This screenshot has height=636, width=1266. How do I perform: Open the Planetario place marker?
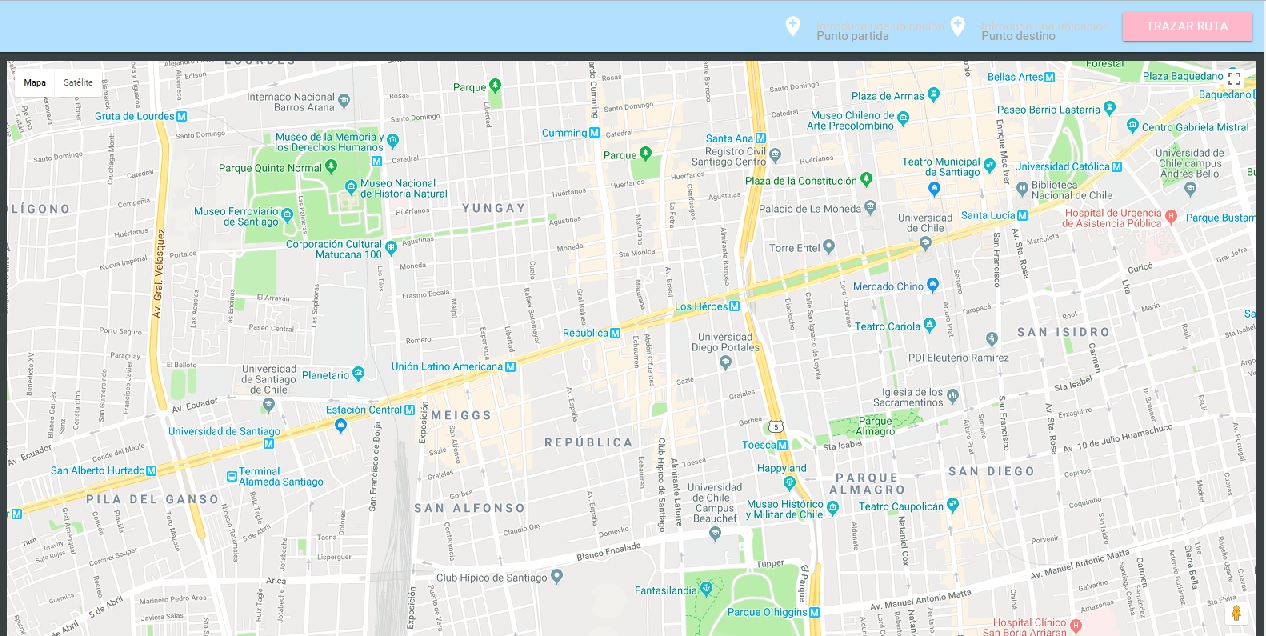click(x=358, y=374)
